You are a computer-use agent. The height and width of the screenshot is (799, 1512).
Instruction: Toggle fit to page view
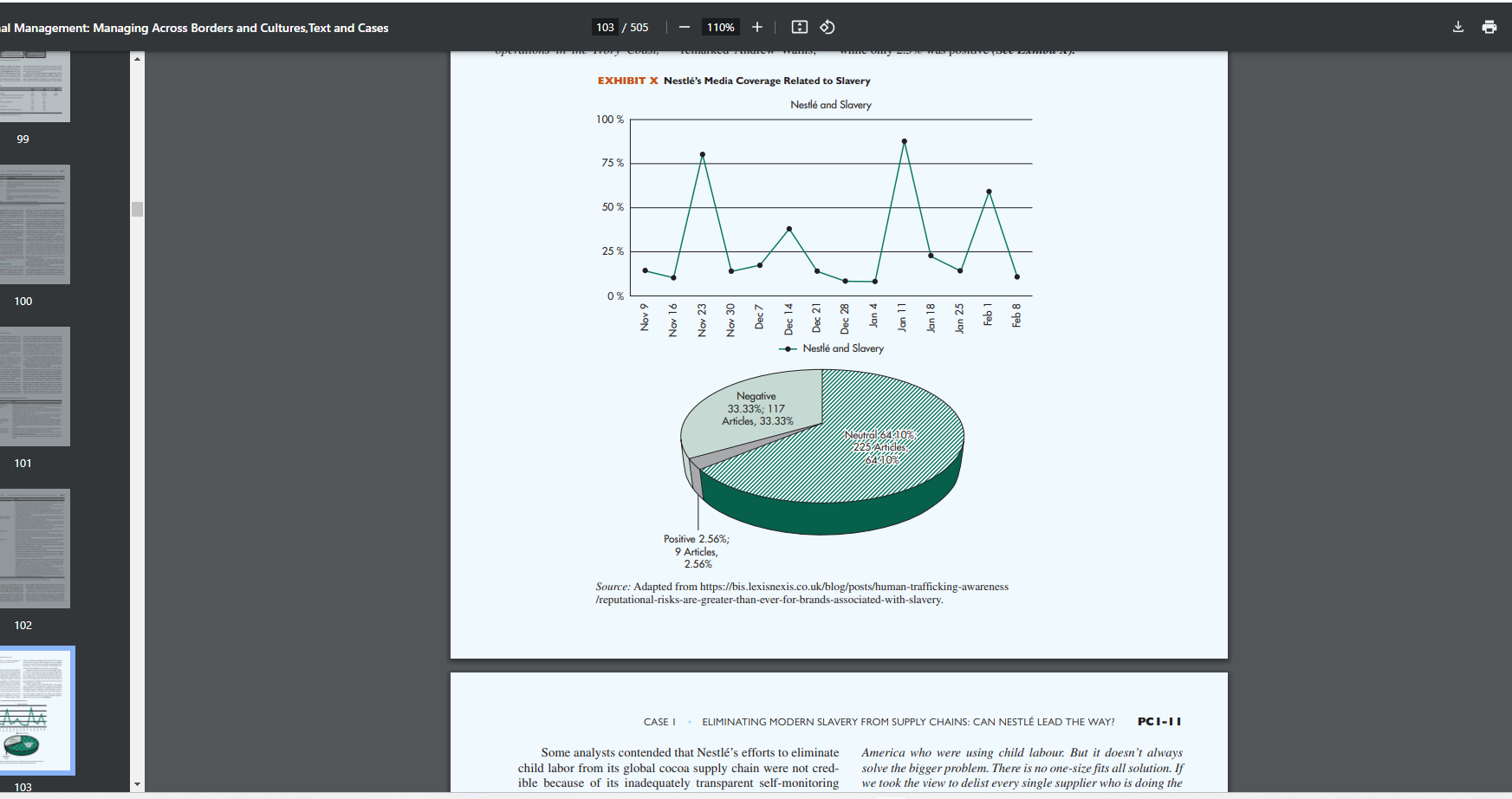800,27
